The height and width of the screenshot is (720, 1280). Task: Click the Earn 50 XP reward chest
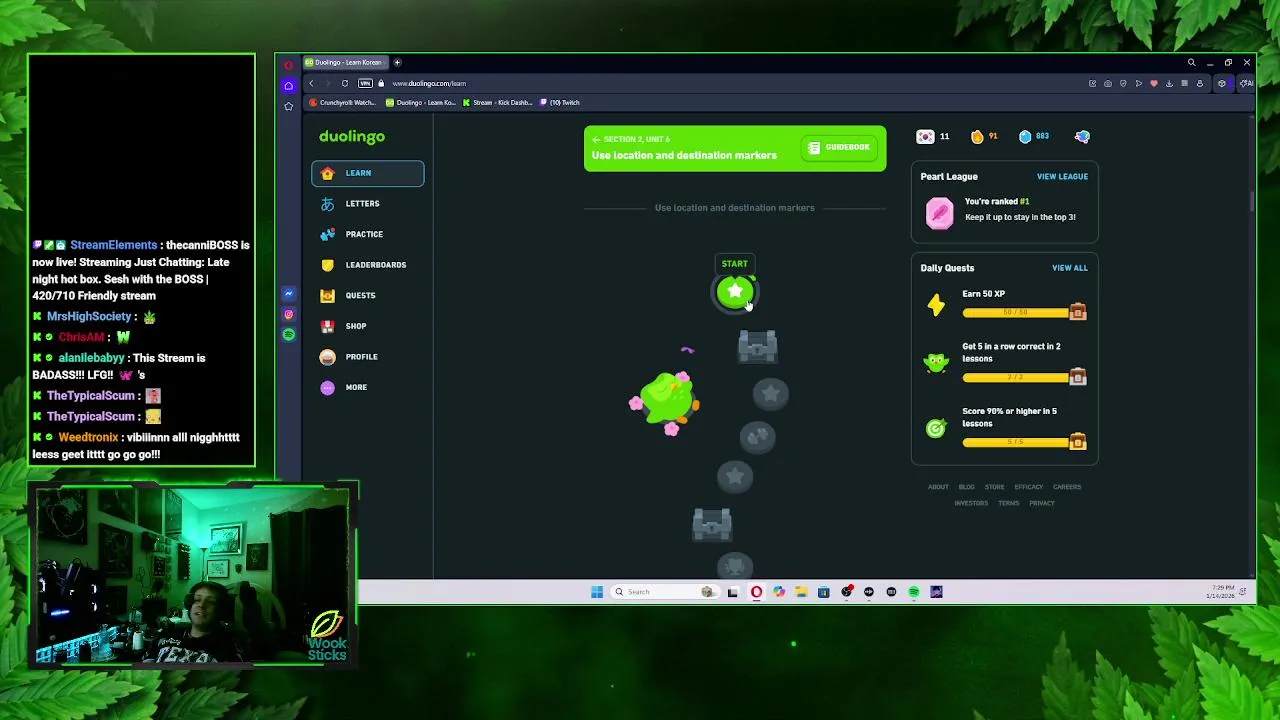tap(1077, 312)
